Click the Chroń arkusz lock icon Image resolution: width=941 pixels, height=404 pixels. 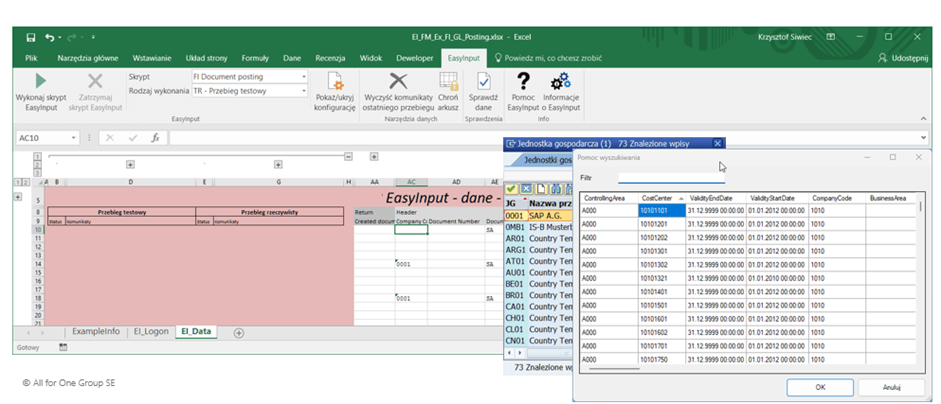448,81
